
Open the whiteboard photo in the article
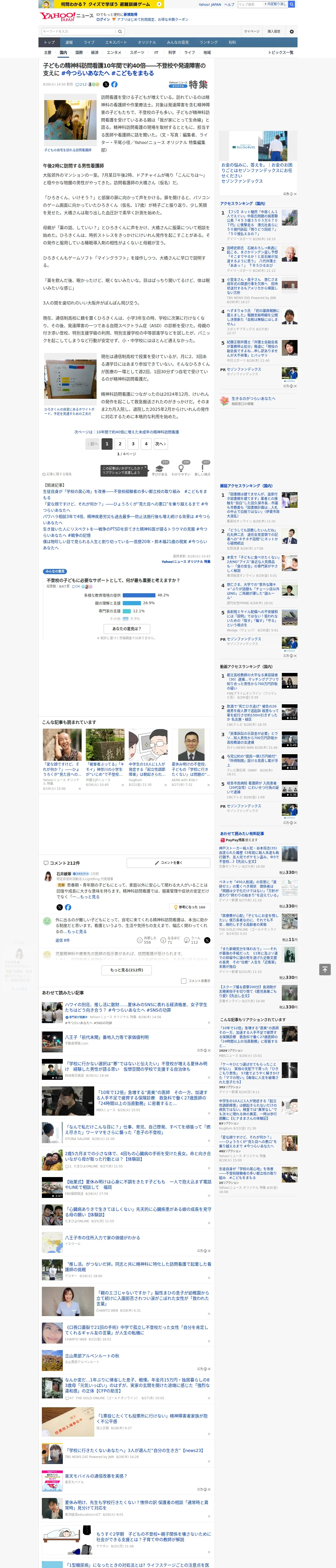70,379
